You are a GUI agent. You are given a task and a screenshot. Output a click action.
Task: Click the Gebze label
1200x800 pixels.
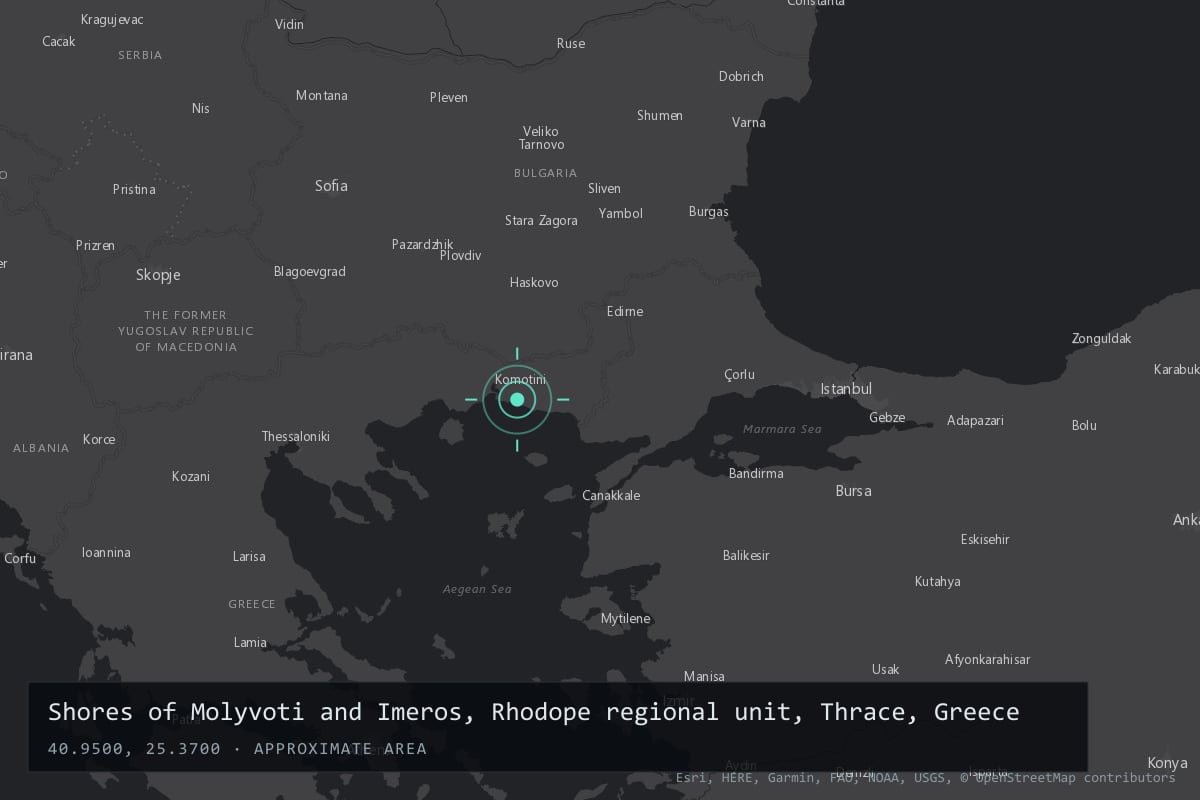887,418
